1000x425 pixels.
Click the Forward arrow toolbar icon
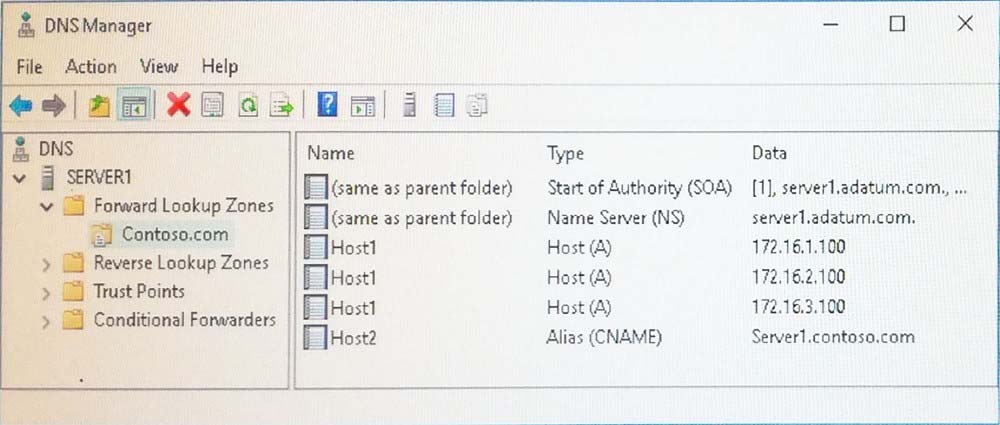(54, 105)
